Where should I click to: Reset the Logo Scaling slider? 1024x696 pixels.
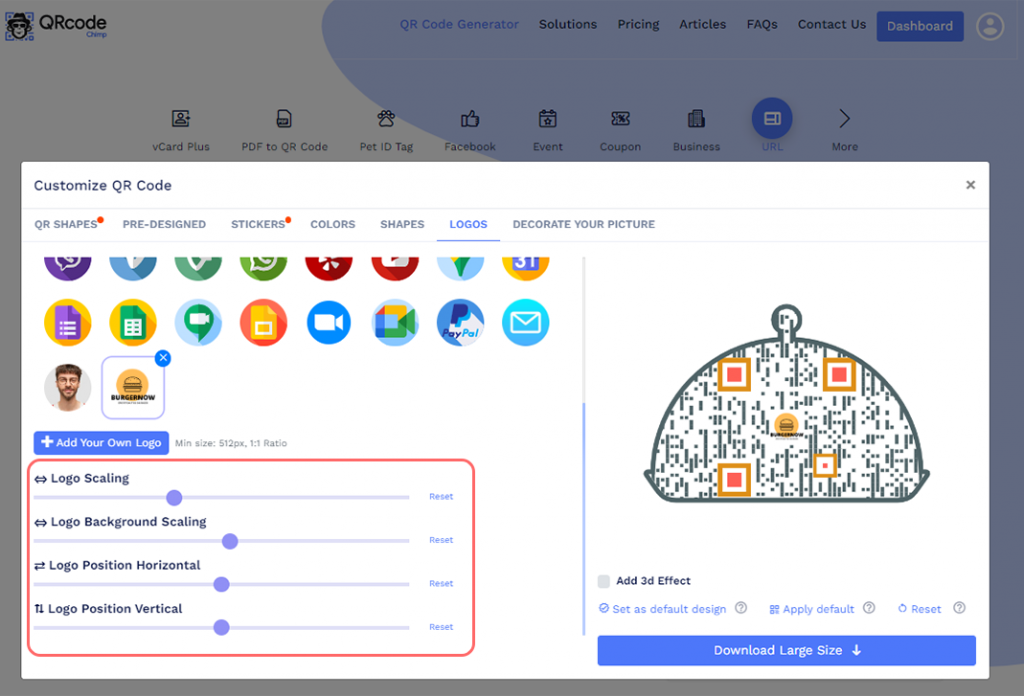pyautogui.click(x=441, y=497)
